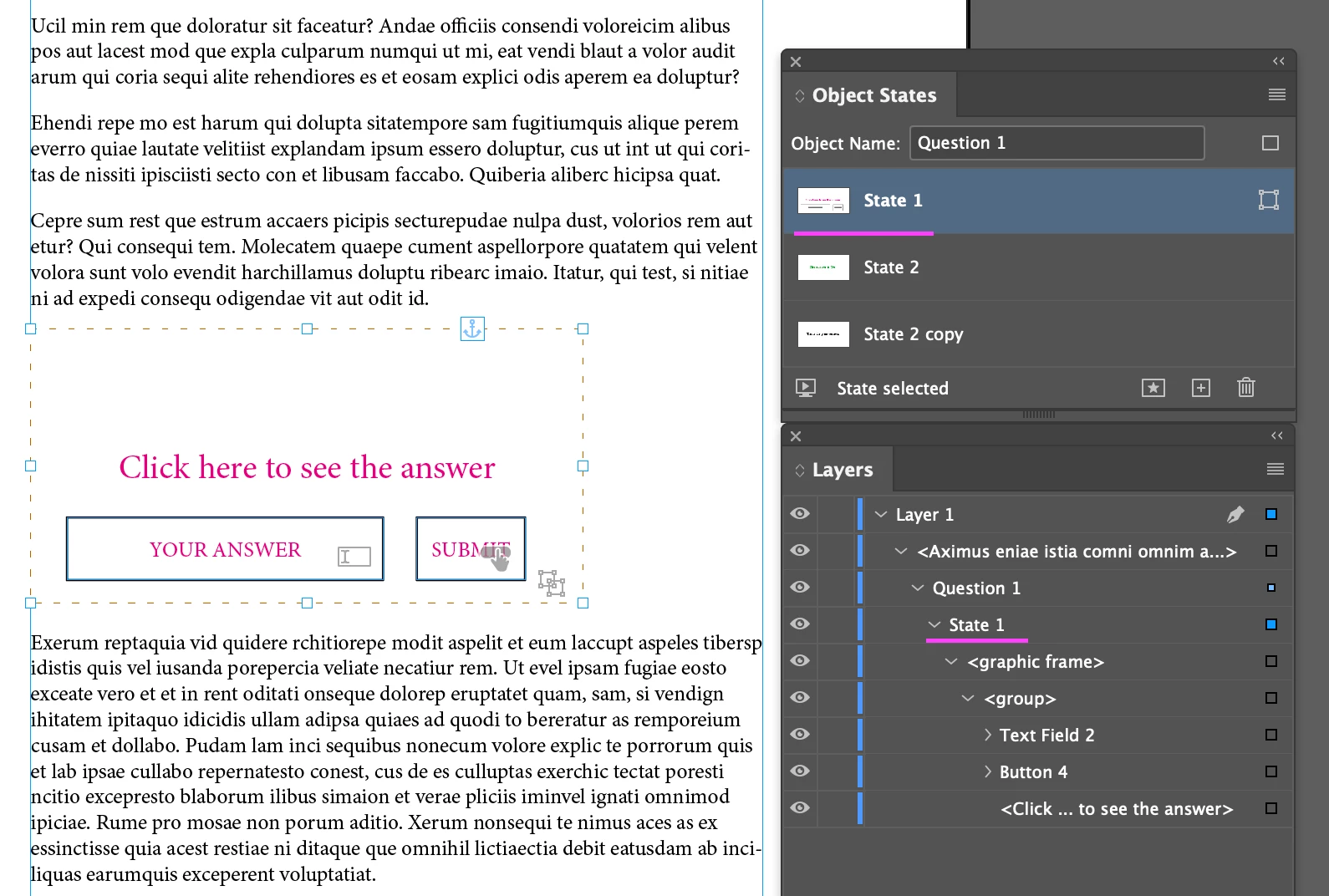Image resolution: width=1329 pixels, height=896 pixels.
Task: Hide Button 4 layer item
Action: (800, 771)
